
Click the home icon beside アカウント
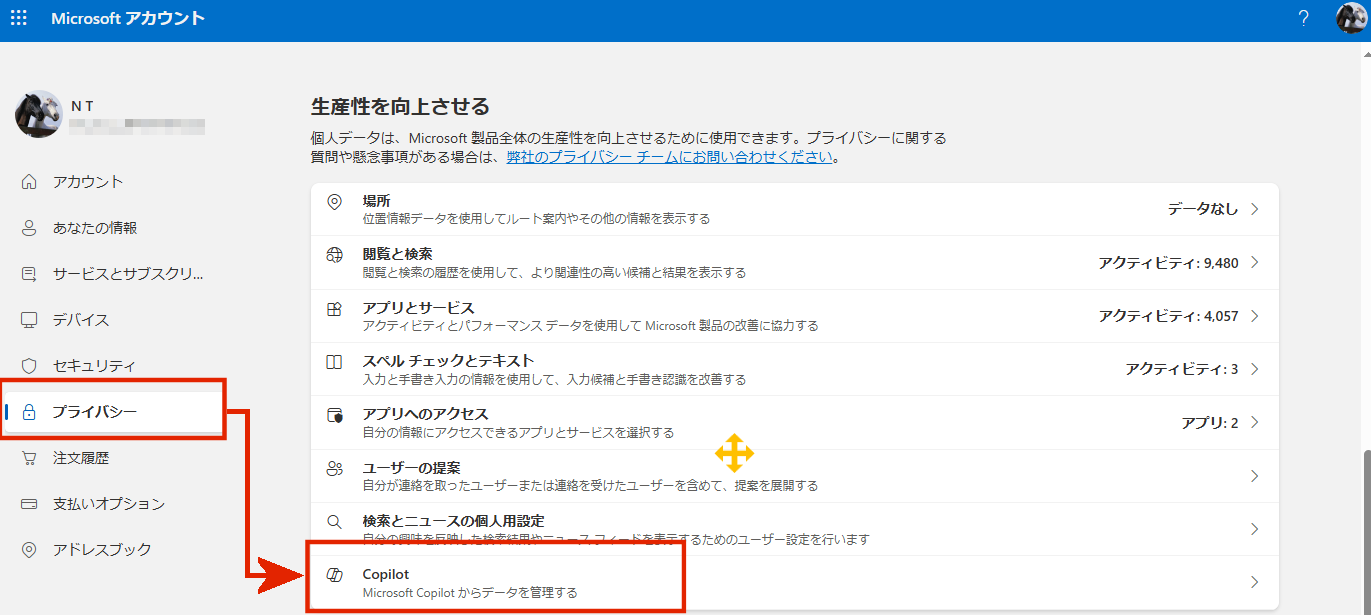pyautogui.click(x=29, y=182)
